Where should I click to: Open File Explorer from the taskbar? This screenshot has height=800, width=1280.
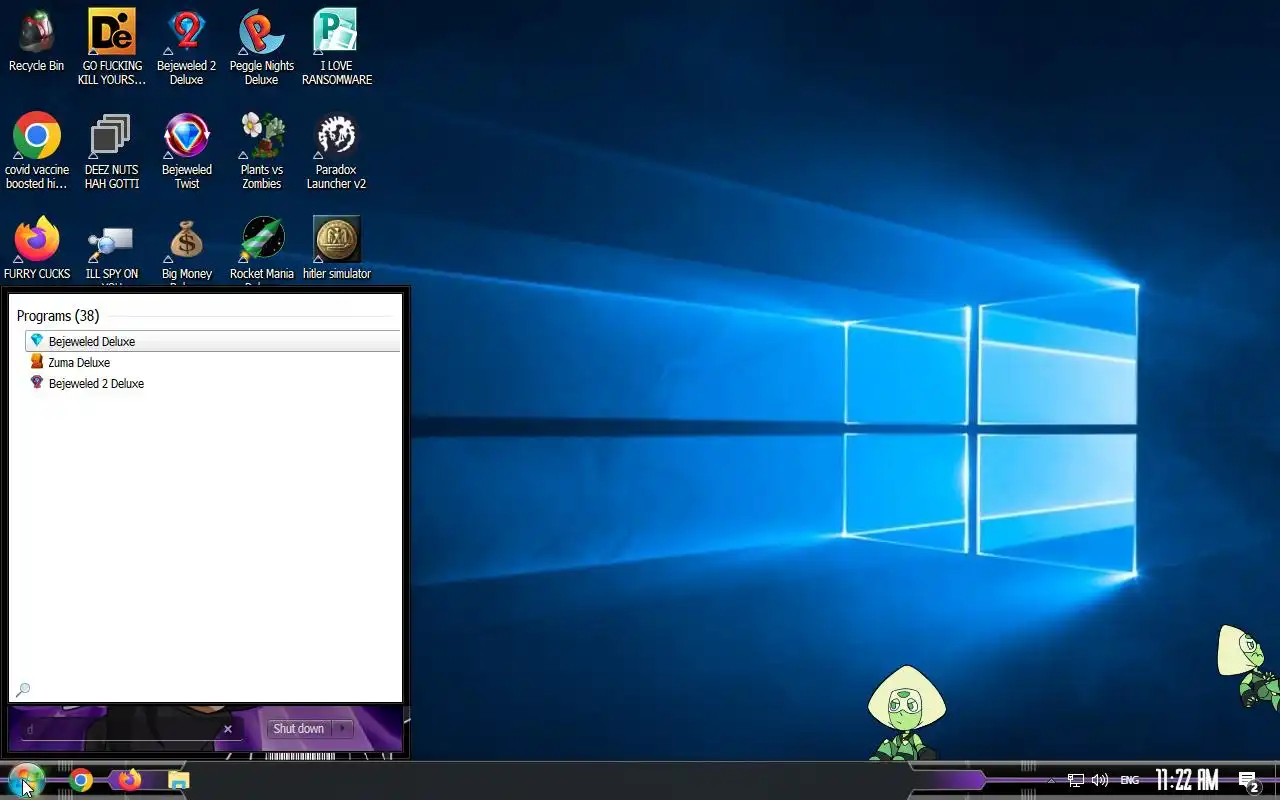point(178,780)
